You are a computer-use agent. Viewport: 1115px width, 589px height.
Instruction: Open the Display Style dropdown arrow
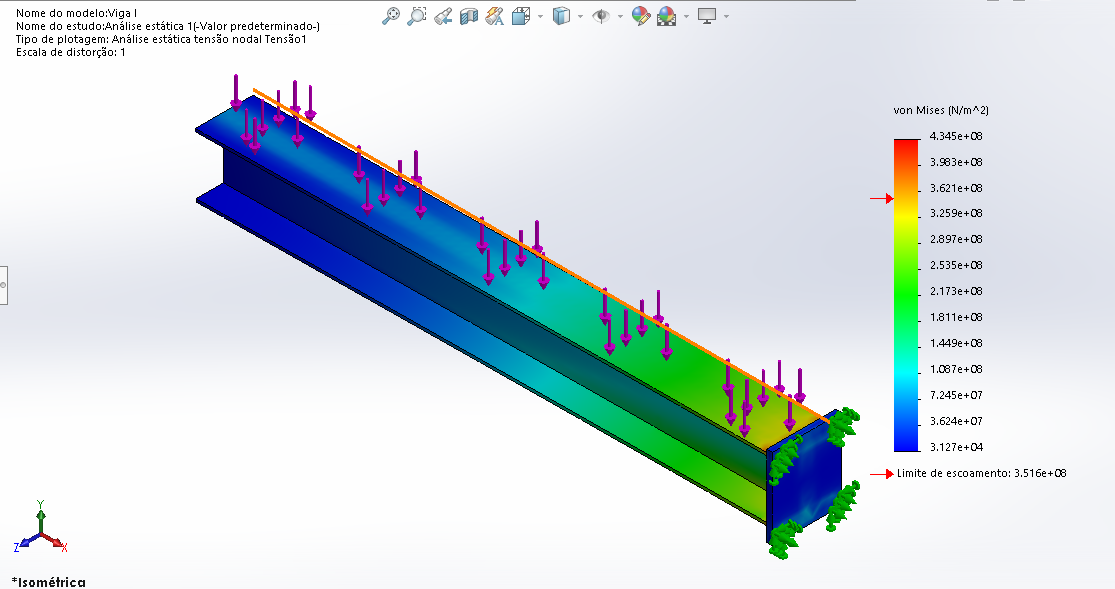coord(582,17)
